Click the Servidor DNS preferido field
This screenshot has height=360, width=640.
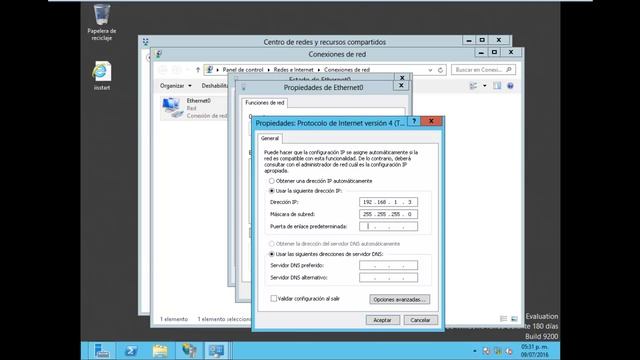click(x=388, y=265)
